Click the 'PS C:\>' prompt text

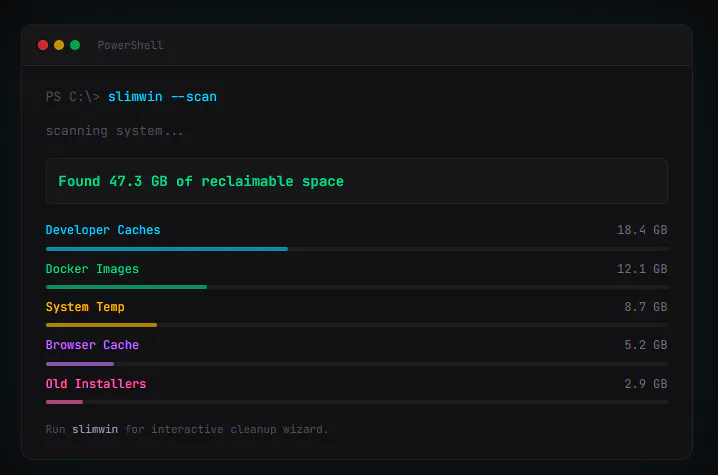(73, 97)
